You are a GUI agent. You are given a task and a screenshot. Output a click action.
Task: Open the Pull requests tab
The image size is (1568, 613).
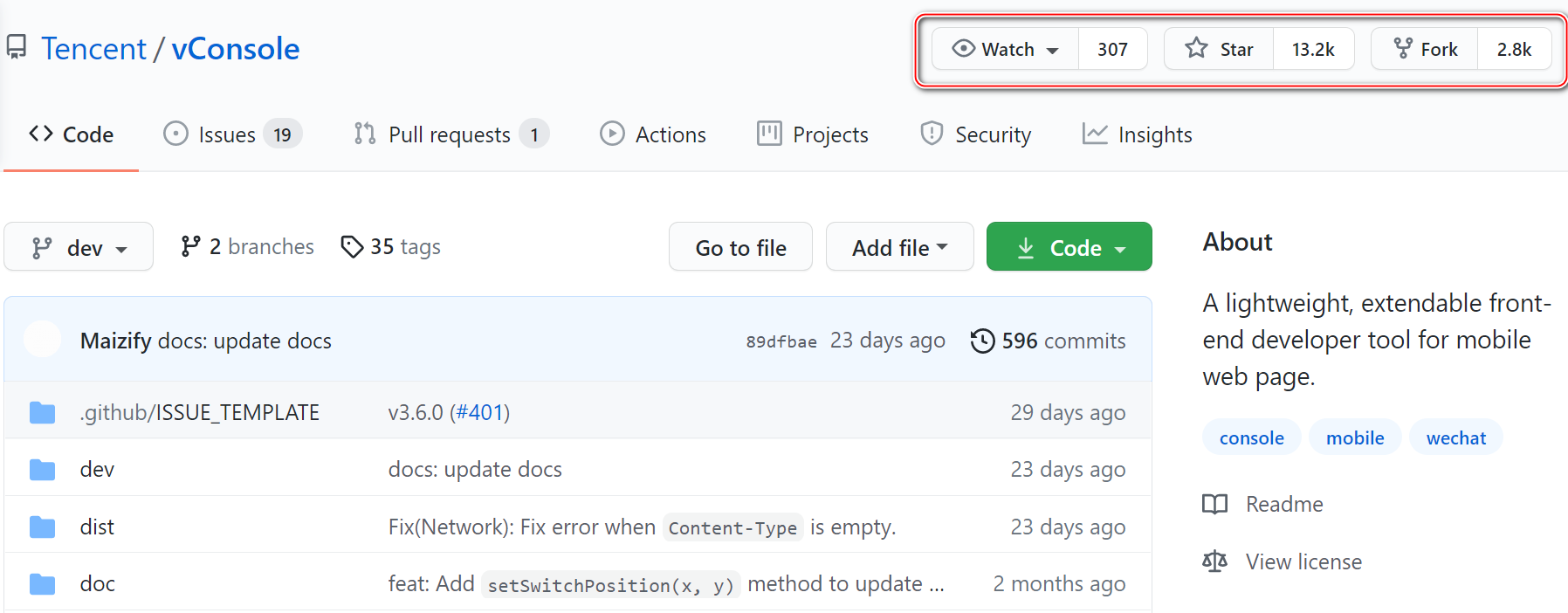(450, 134)
